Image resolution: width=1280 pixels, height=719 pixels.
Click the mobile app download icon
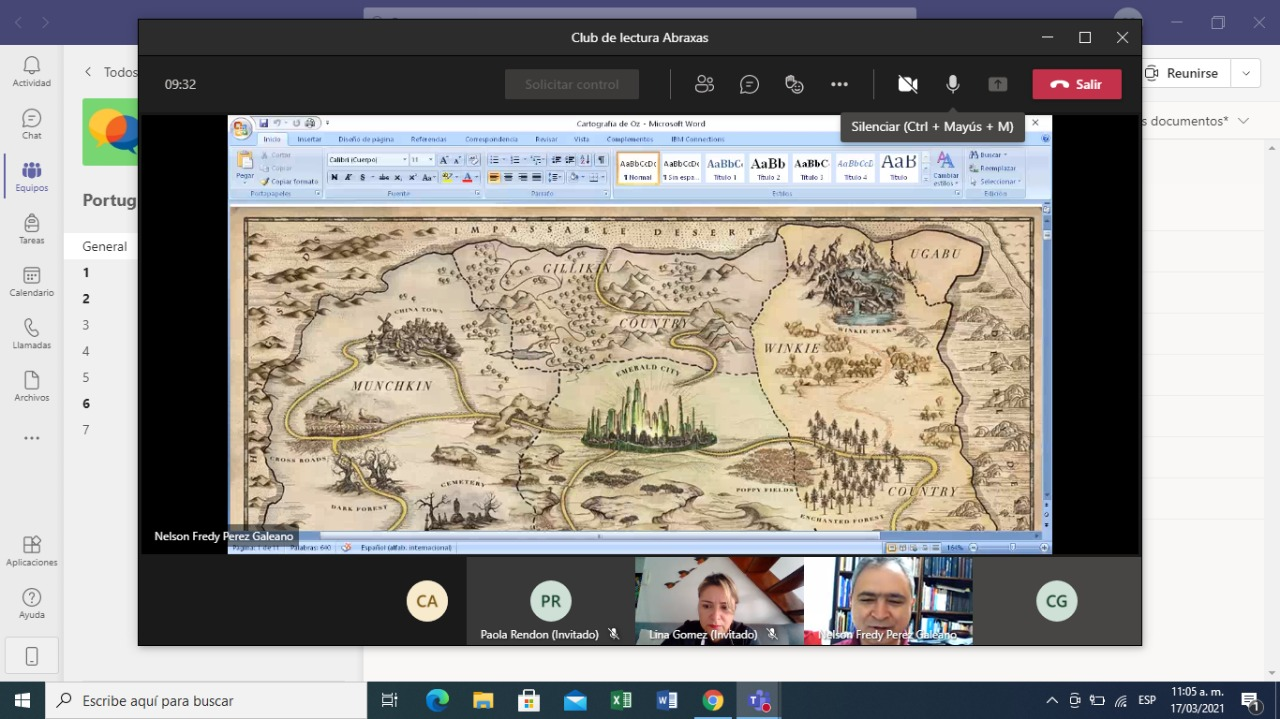[32, 656]
